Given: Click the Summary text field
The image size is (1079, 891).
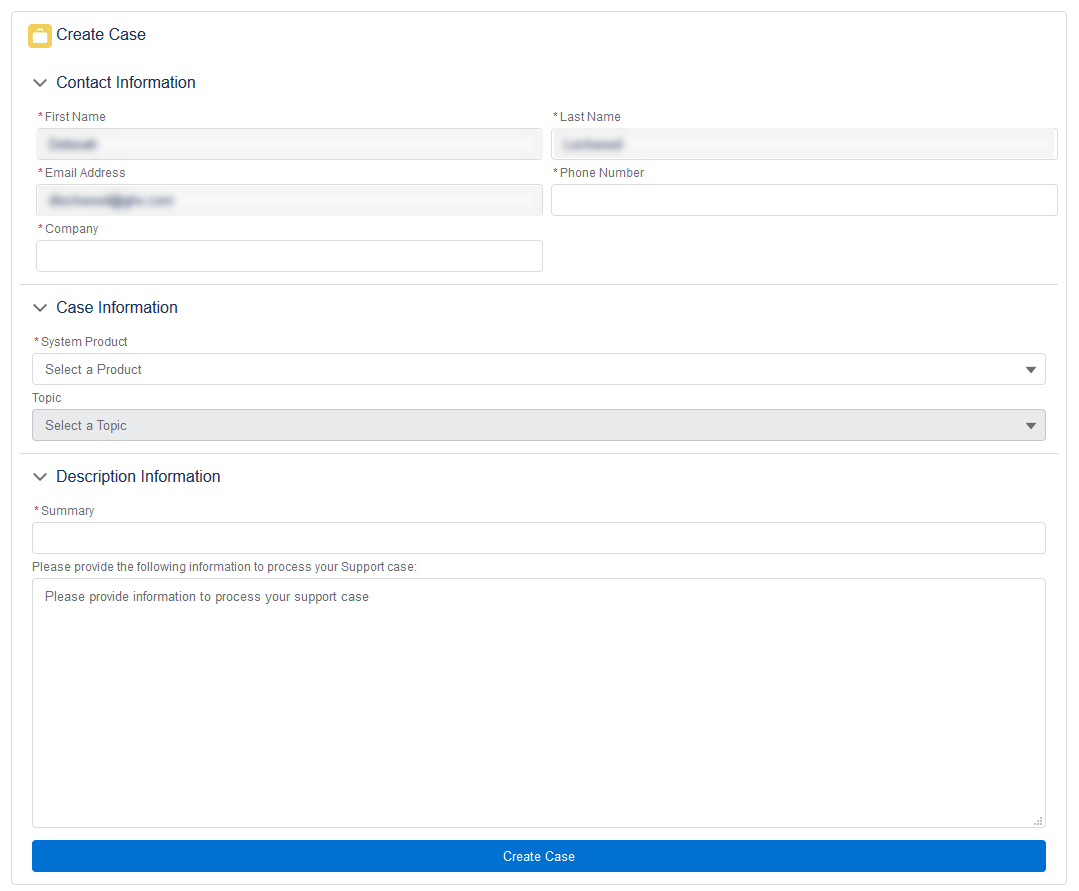Looking at the screenshot, I should pos(538,538).
